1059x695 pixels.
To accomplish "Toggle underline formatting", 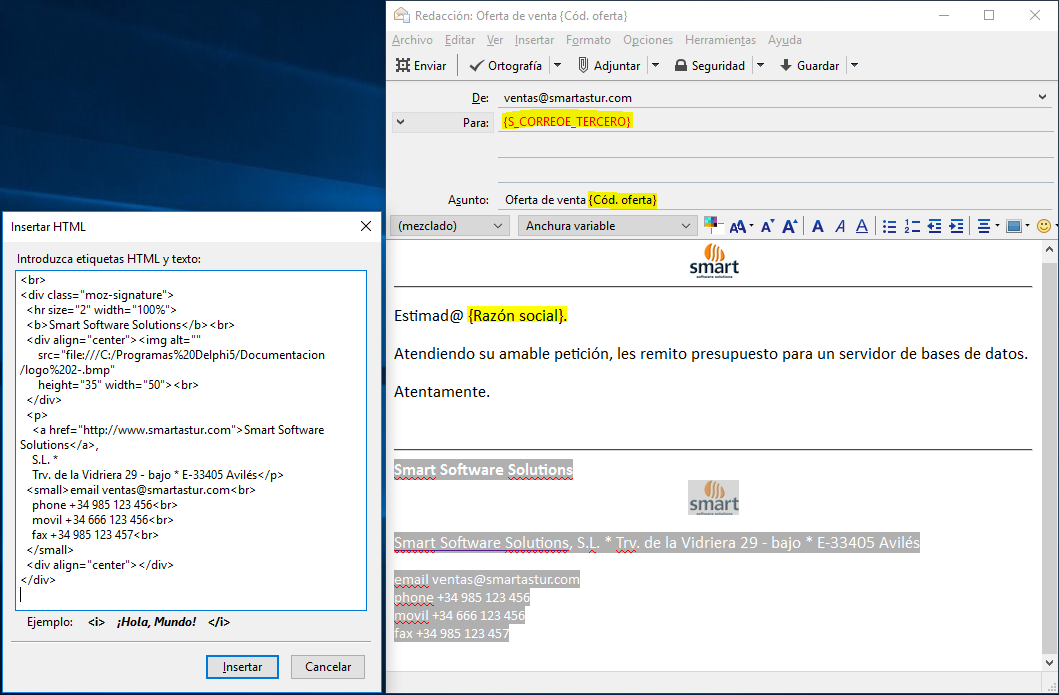I will click(862, 226).
